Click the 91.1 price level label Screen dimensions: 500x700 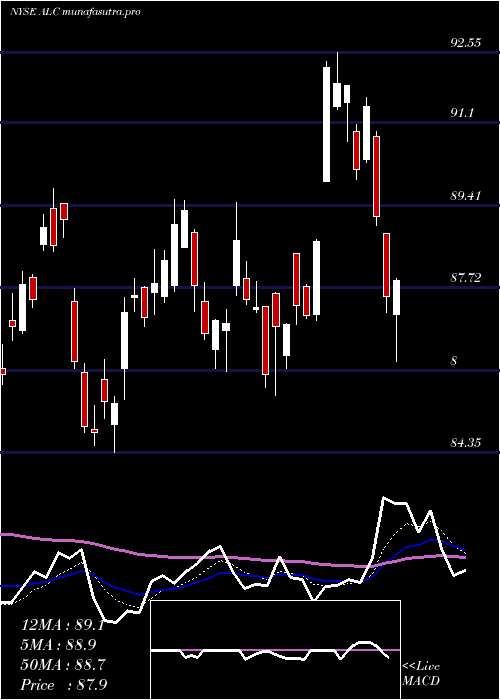(x=462, y=113)
